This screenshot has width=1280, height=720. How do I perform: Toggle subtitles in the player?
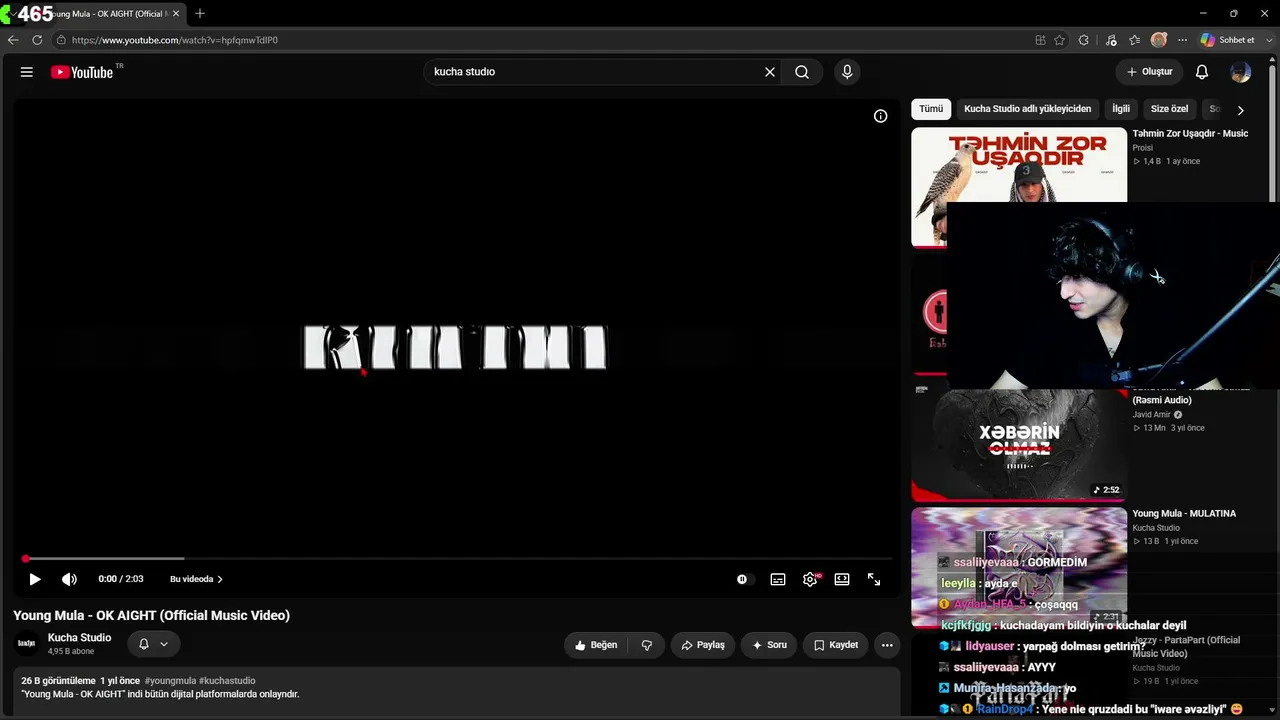[778, 579]
